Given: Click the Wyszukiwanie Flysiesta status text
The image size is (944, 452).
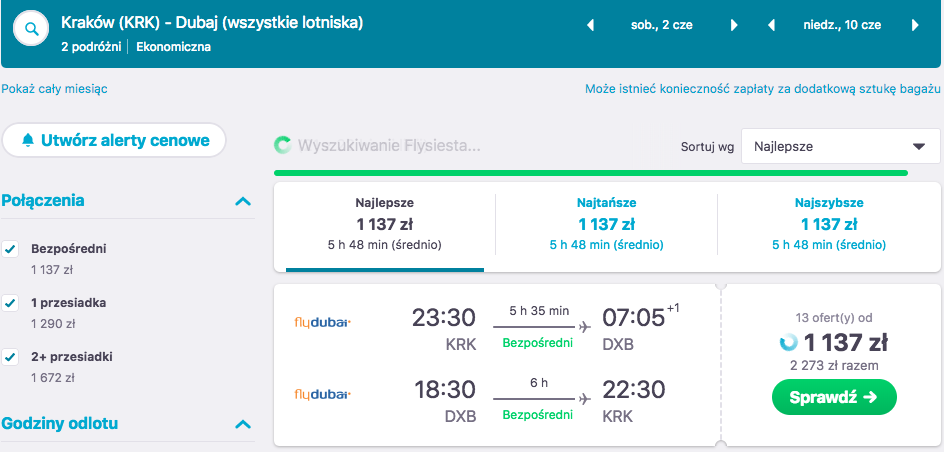Looking at the screenshot, I should [x=389, y=145].
